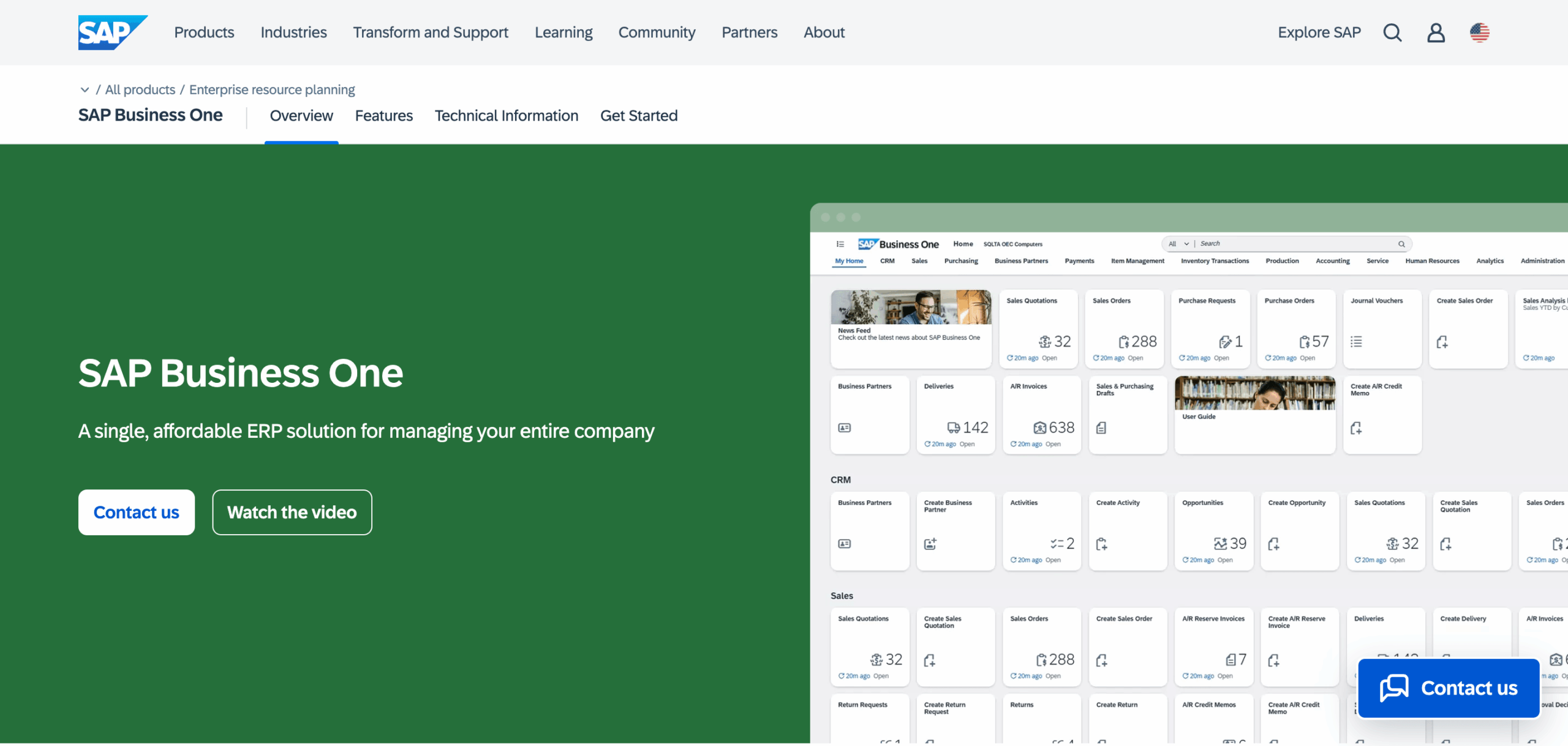Open the Community menu
Viewport: 1568px width, 746px height.
(x=657, y=32)
